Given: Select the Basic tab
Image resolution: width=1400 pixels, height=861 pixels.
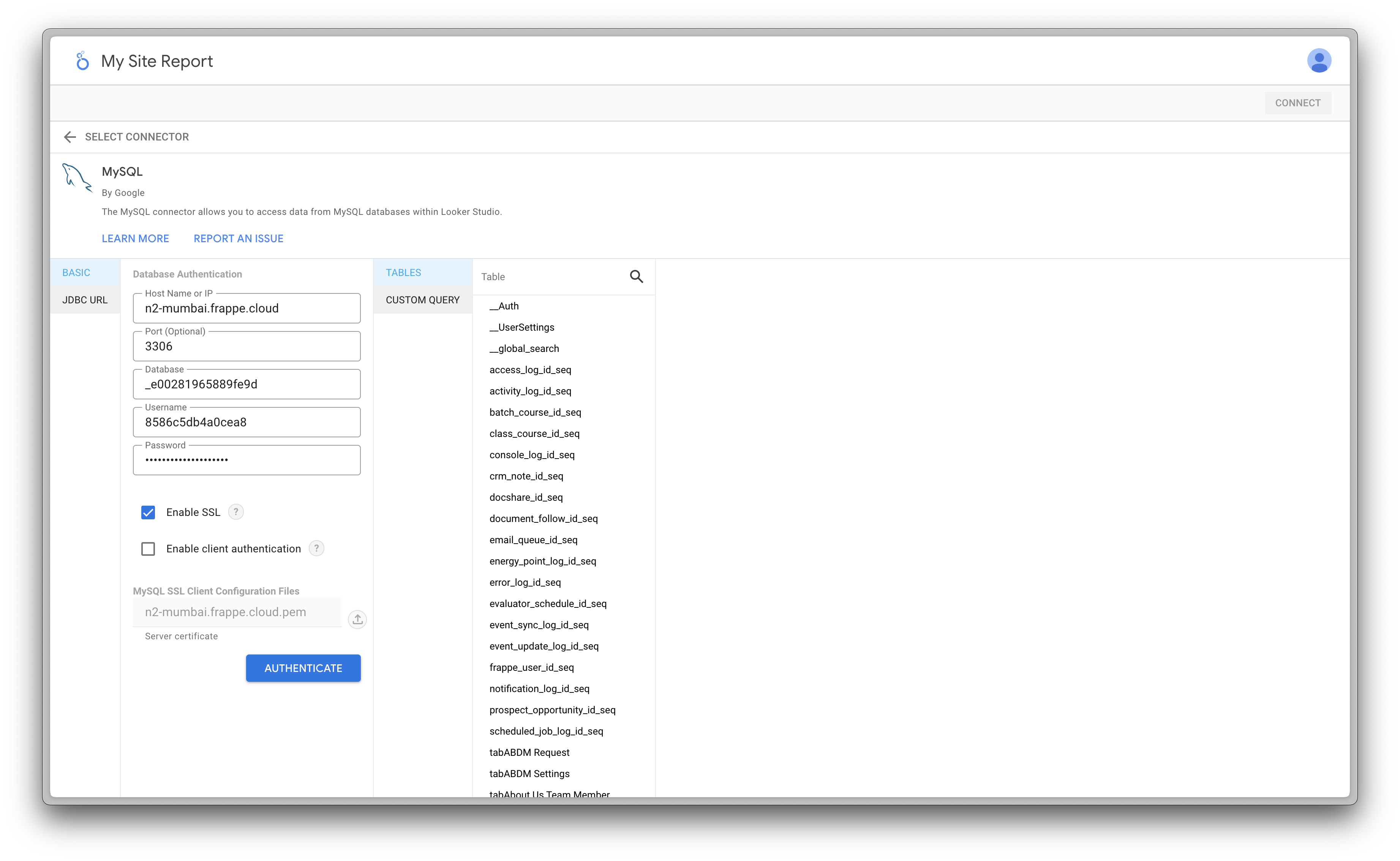Looking at the screenshot, I should (76, 273).
